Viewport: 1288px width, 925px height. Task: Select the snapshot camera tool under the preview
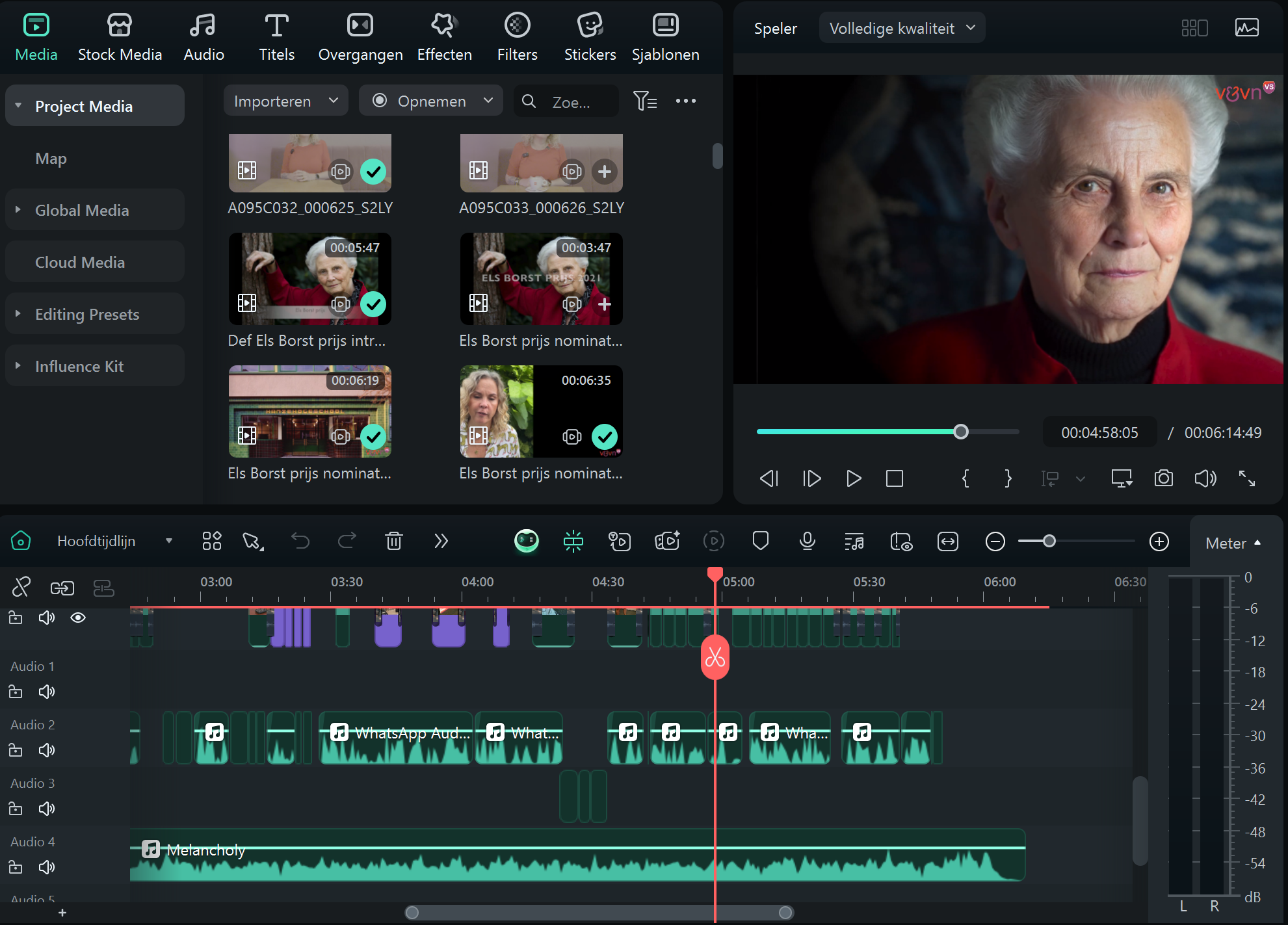[x=1163, y=478]
